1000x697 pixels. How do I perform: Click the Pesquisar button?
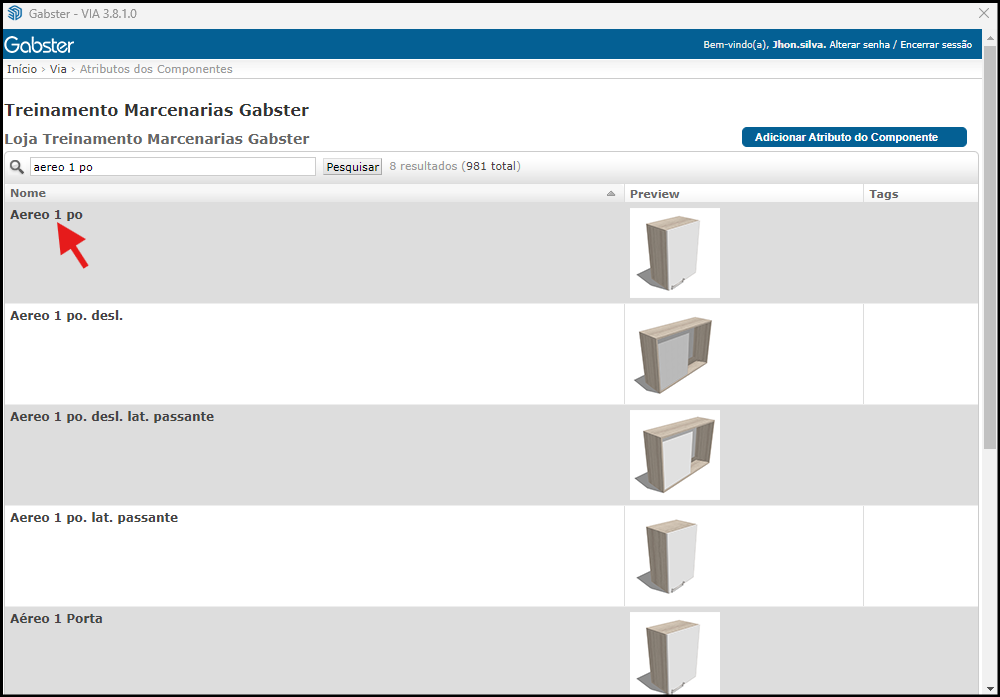tap(352, 167)
